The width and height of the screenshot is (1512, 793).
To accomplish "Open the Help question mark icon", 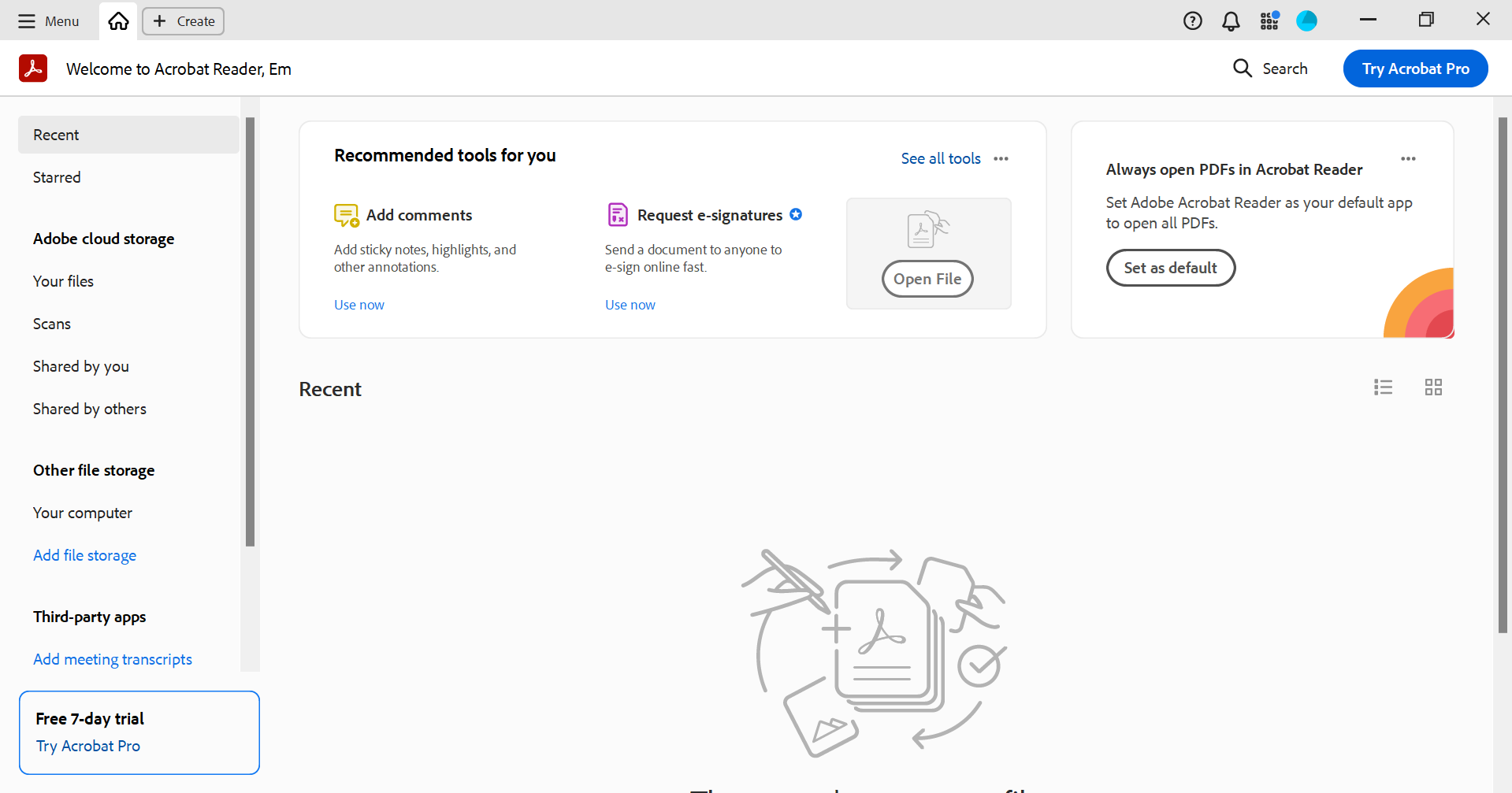I will [x=1192, y=21].
